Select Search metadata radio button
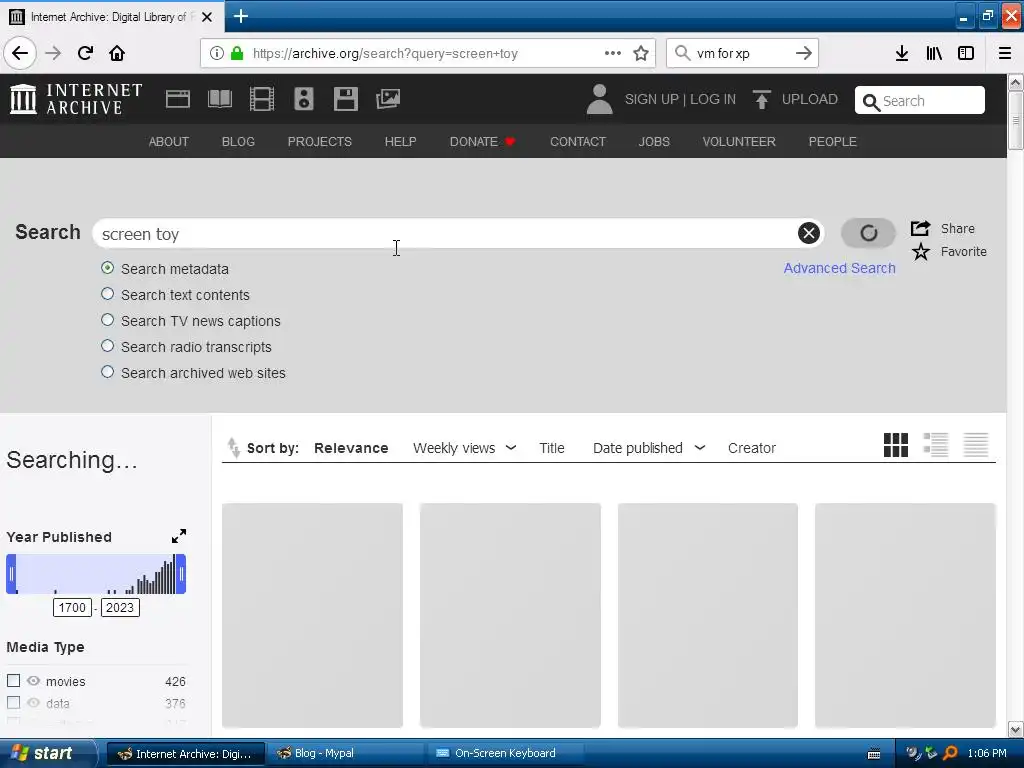 (108, 268)
